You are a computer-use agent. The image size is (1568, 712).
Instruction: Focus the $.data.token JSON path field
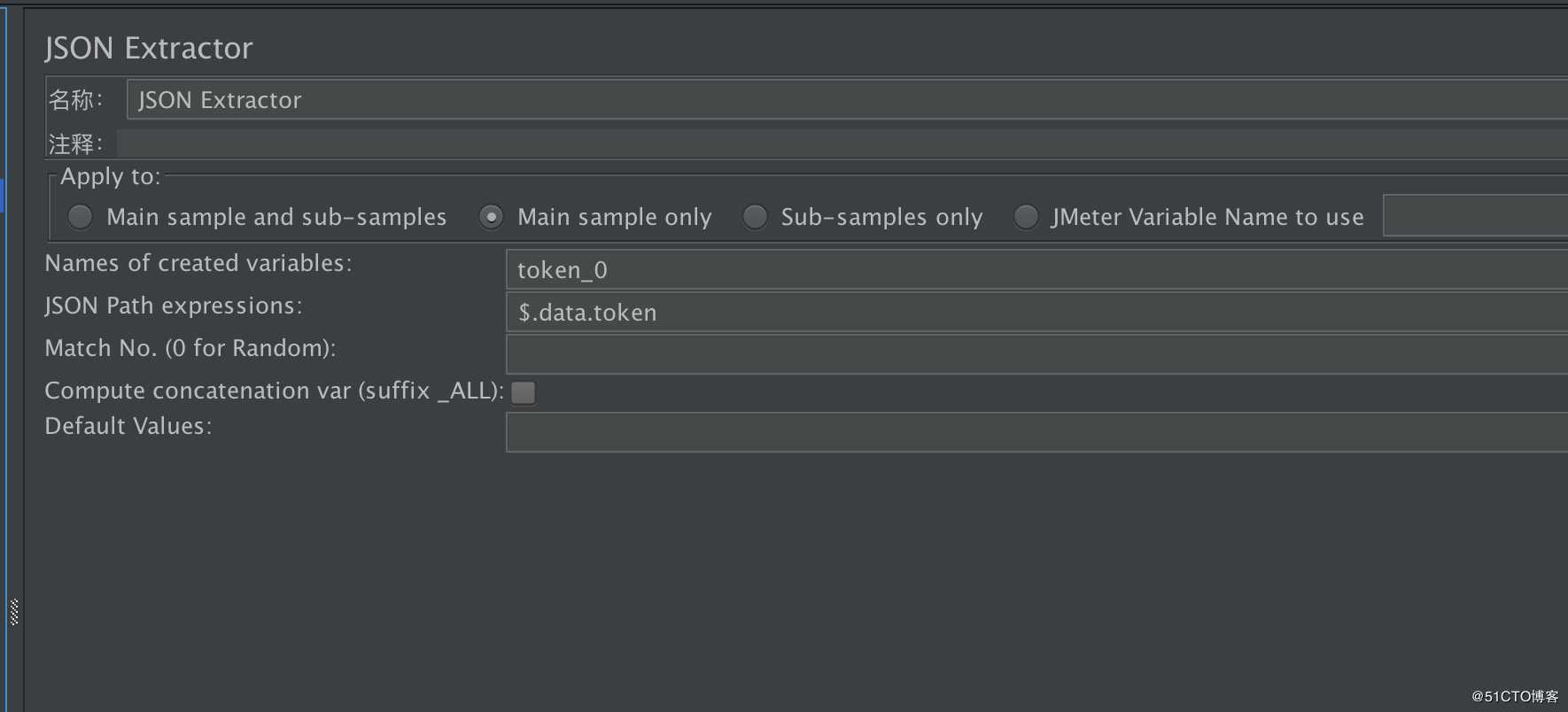pos(1036,312)
